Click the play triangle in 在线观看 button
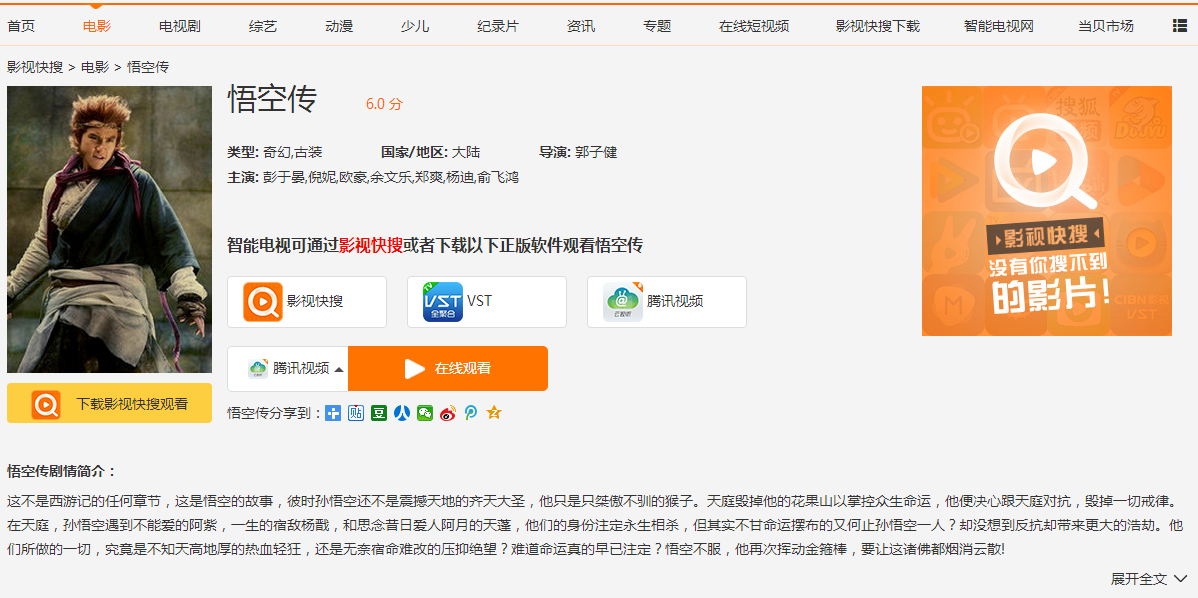1198x598 pixels. pyautogui.click(x=414, y=369)
